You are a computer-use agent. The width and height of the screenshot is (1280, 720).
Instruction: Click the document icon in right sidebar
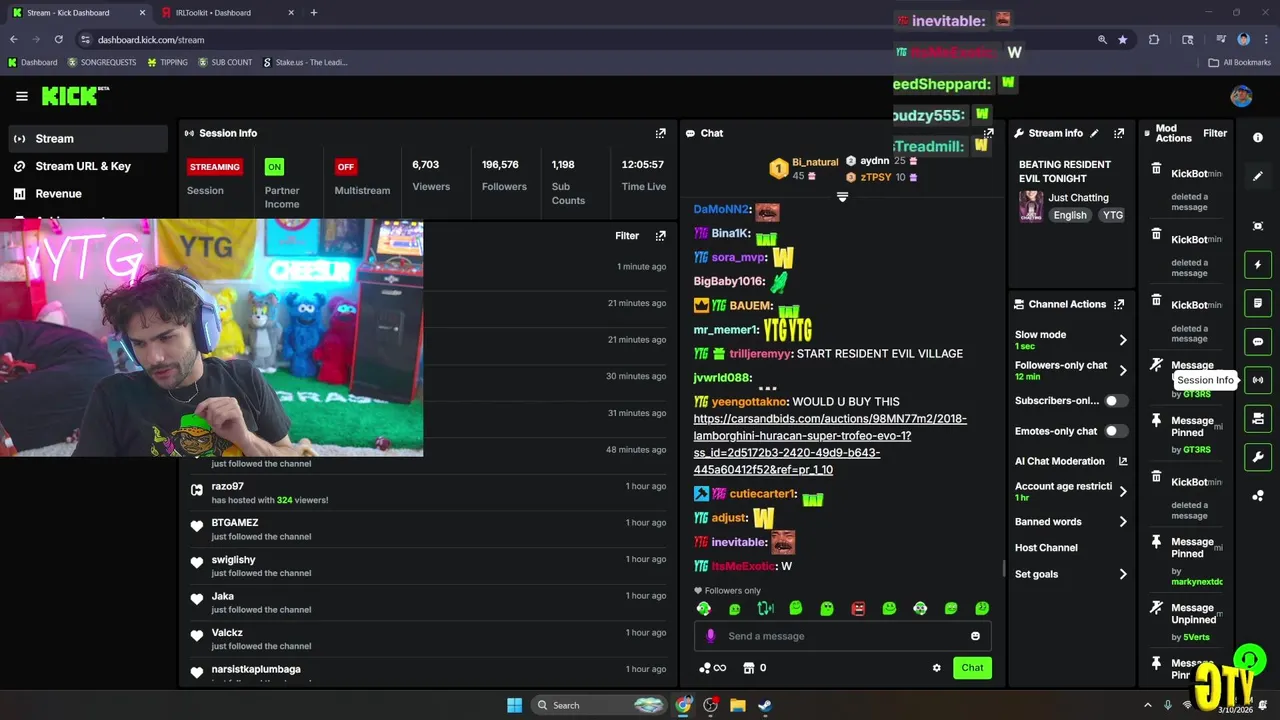(x=1258, y=303)
